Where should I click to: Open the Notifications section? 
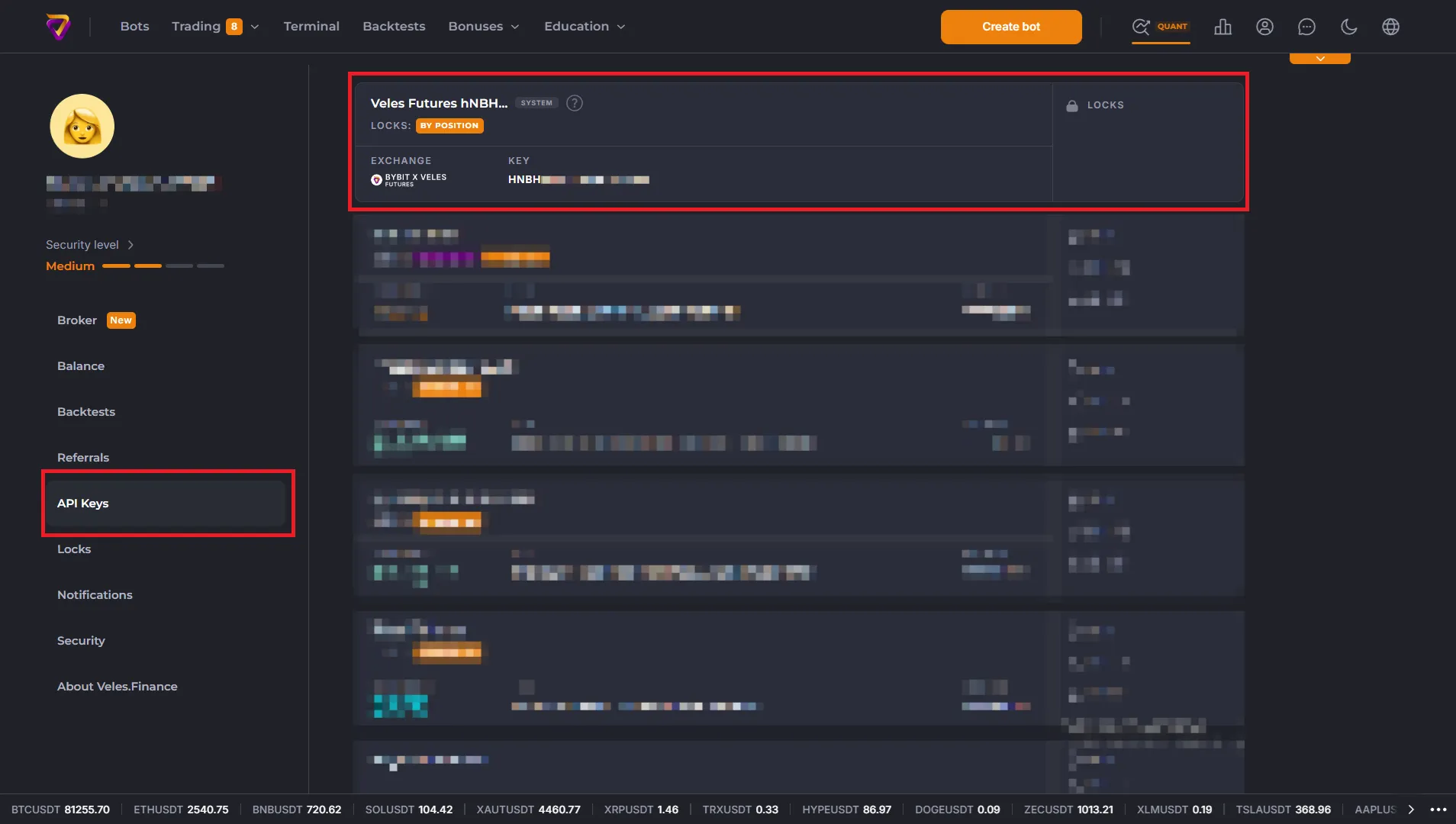click(x=95, y=595)
